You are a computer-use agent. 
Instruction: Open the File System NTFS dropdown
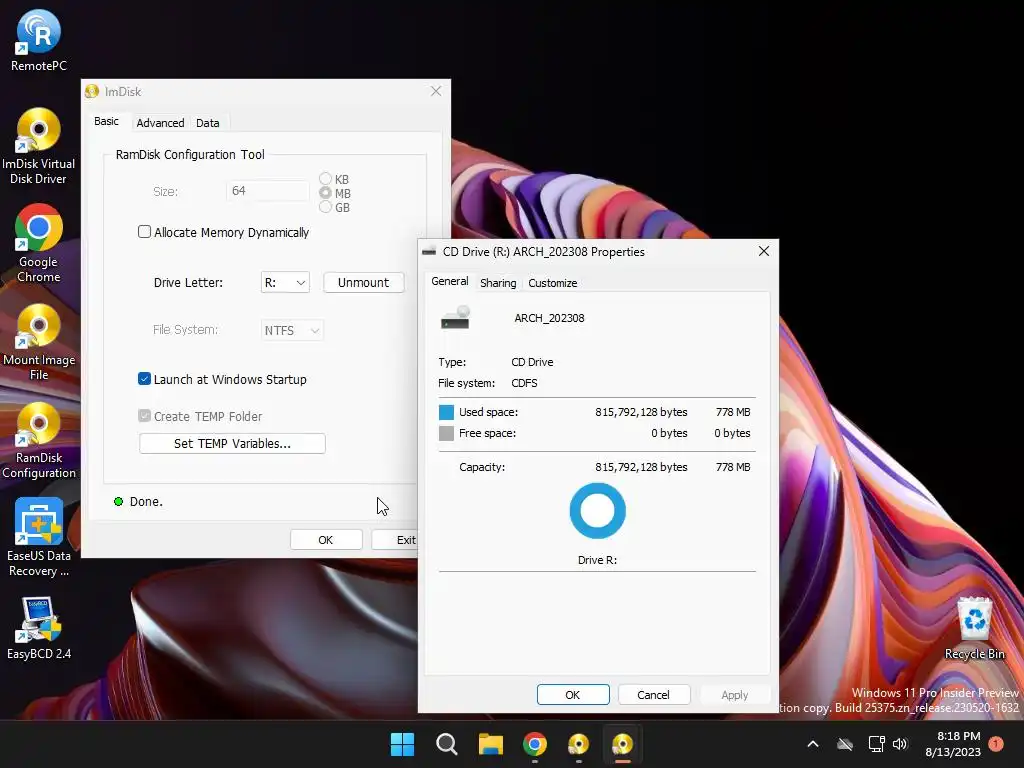[292, 330]
